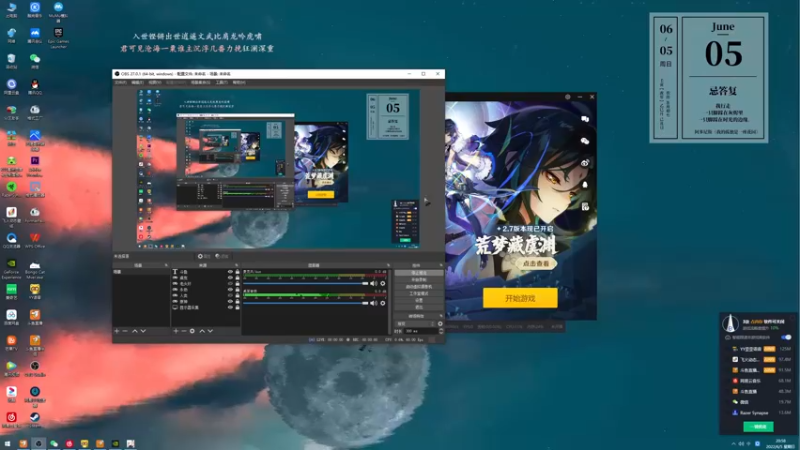Move the scene up in the Scenes dock
The image size is (800, 450).
point(135,331)
